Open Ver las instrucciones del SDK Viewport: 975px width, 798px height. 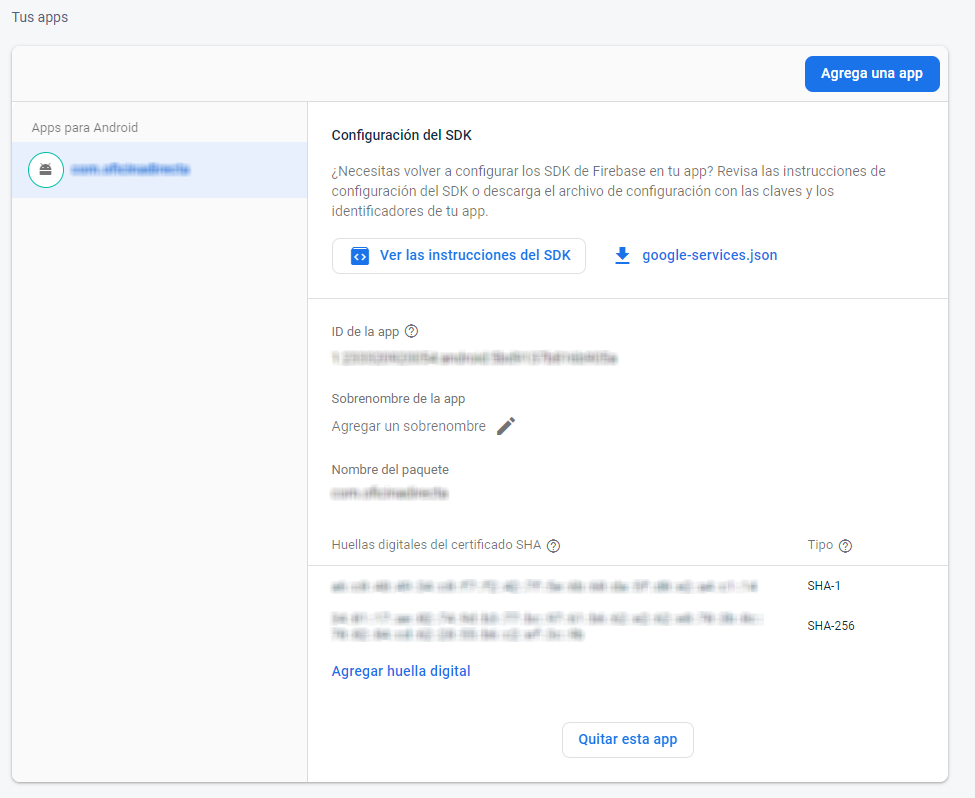click(x=458, y=256)
